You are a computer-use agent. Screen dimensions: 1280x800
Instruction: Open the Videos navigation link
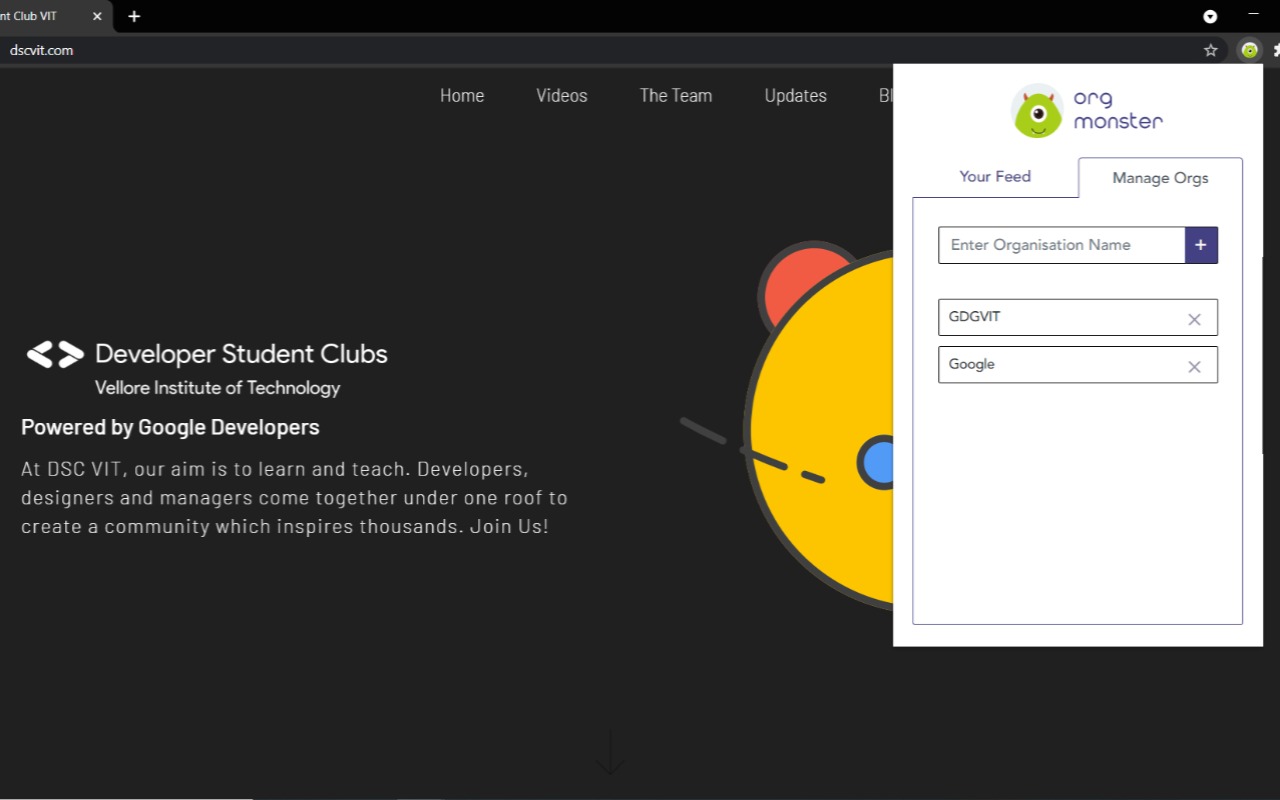[562, 96]
